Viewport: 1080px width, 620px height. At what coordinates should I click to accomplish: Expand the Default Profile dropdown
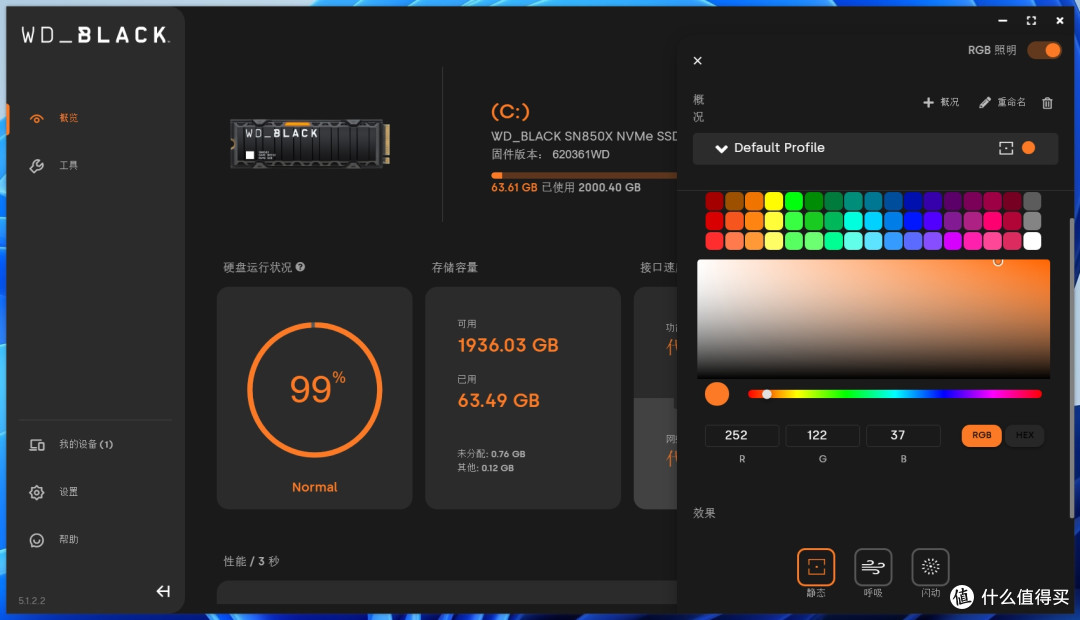pyautogui.click(x=721, y=148)
